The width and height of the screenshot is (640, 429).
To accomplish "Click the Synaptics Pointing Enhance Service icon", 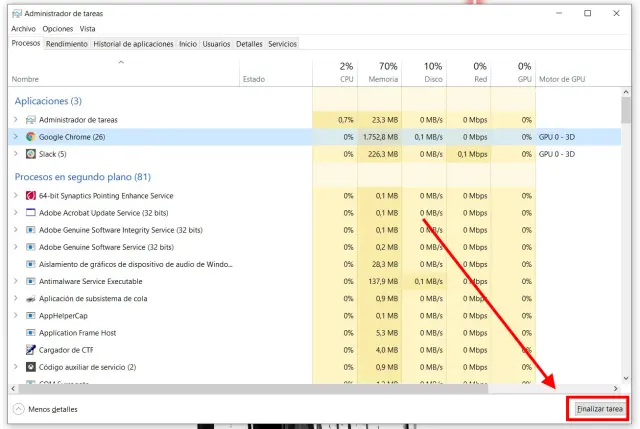I will [31, 196].
